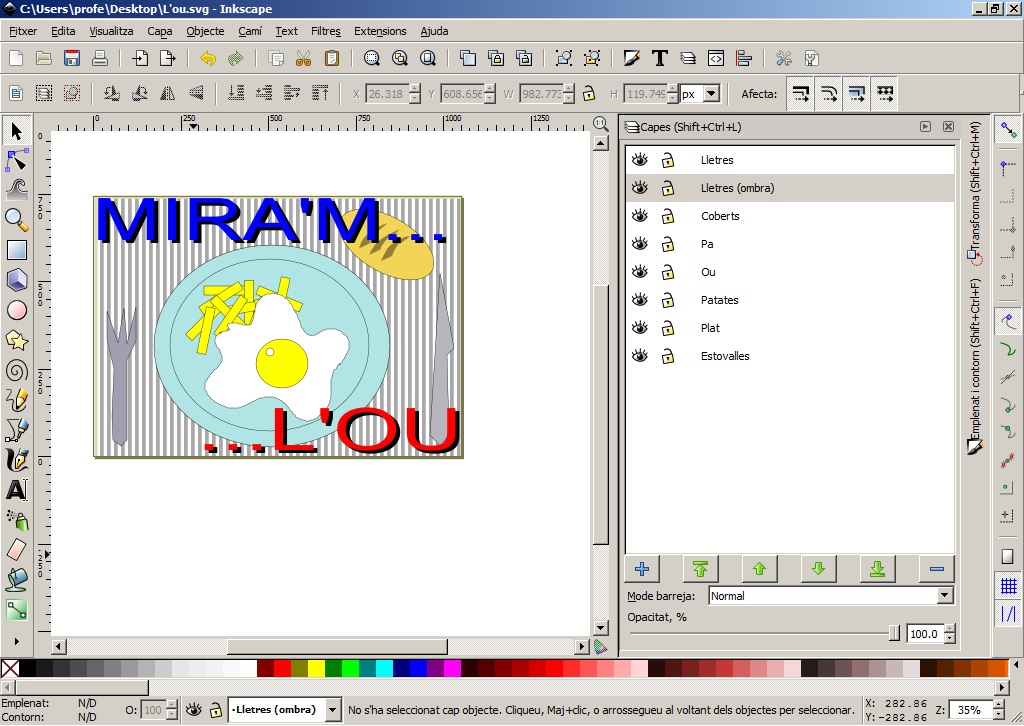
Task: Click the zoom percentage field
Action: coord(973,710)
